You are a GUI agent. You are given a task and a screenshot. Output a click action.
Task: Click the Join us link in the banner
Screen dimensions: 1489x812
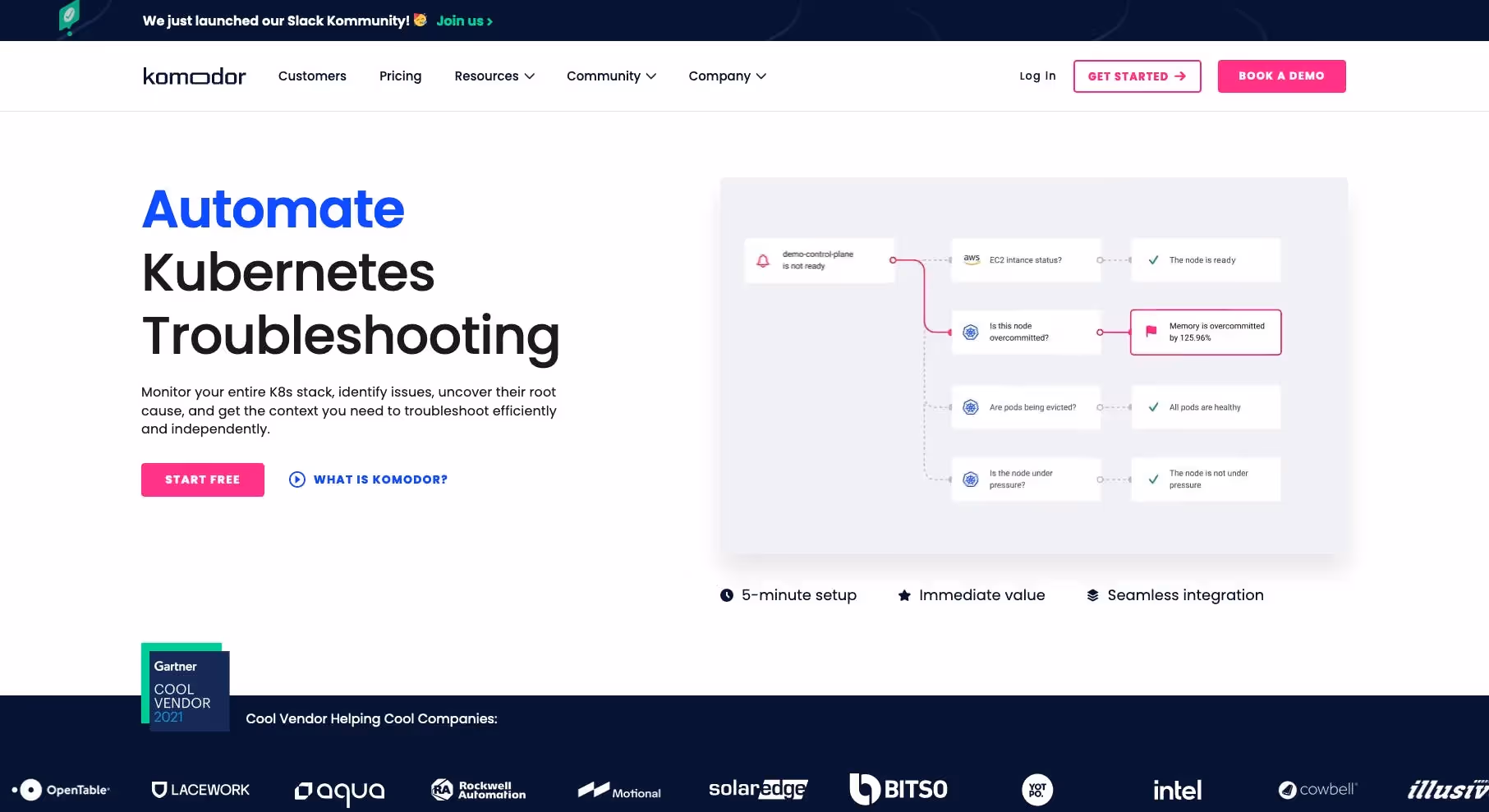click(x=463, y=21)
